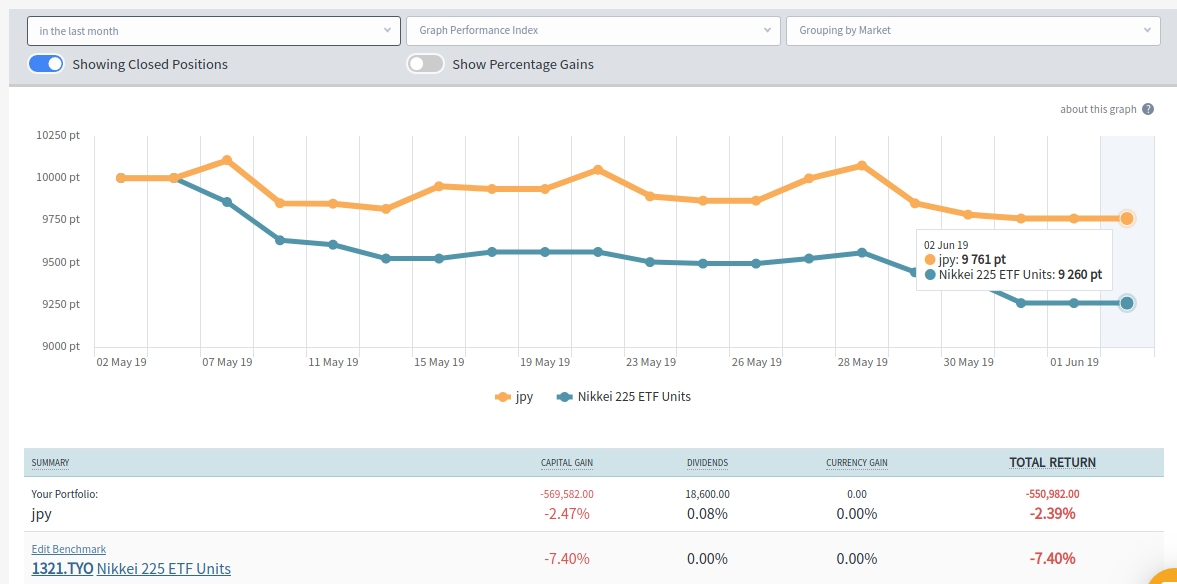Expand the Graph Performance Index dropdown
Screen dimensions: 1177x584
coord(593,31)
